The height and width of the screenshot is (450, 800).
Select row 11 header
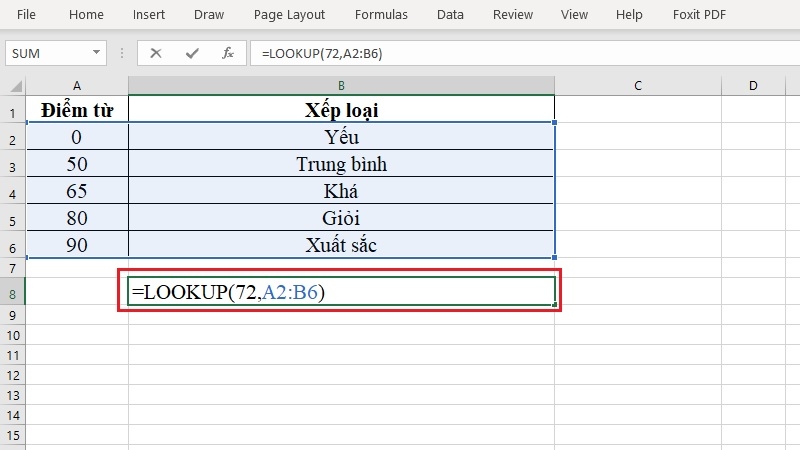click(x=12, y=355)
